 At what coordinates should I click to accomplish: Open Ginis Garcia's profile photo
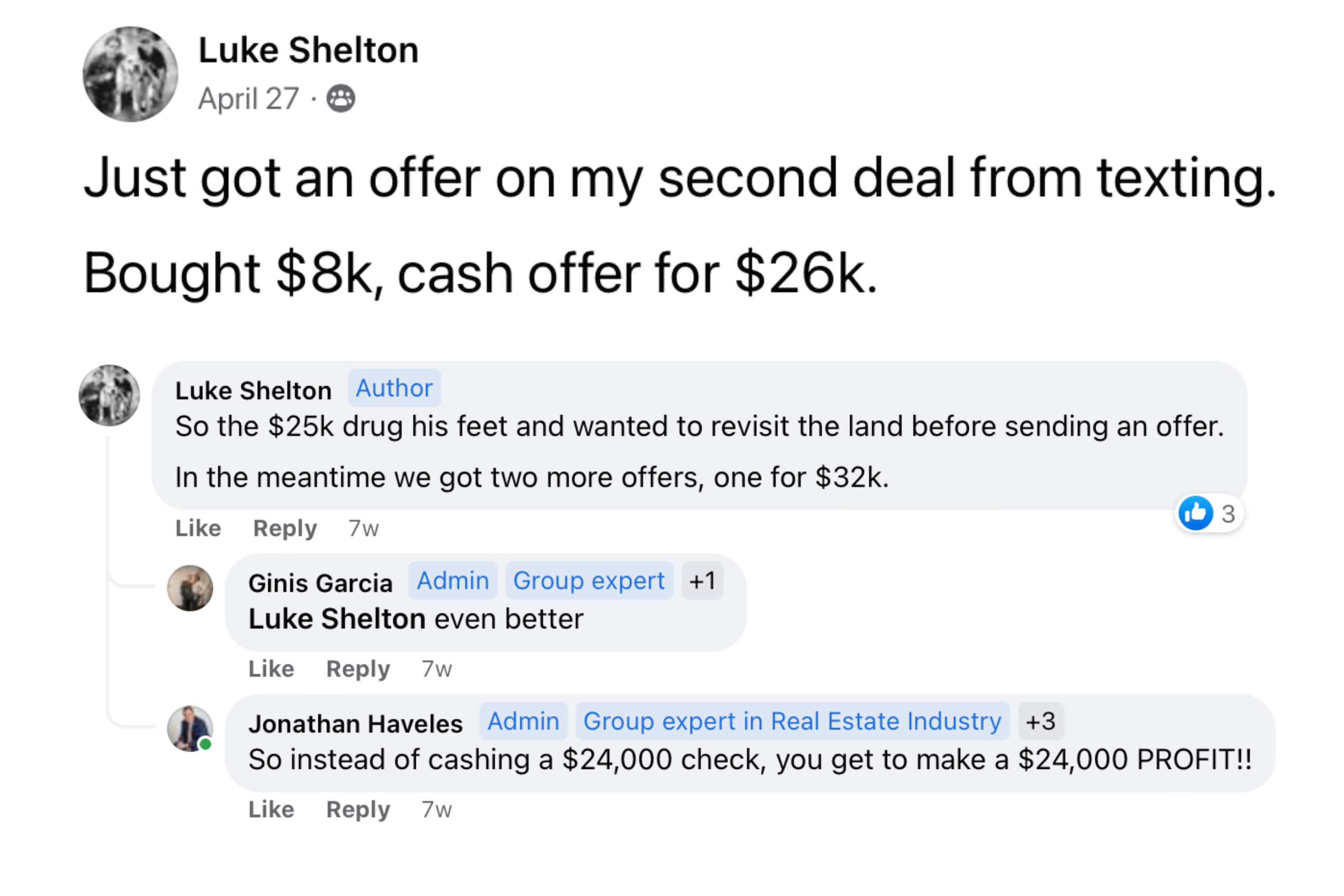(x=190, y=588)
